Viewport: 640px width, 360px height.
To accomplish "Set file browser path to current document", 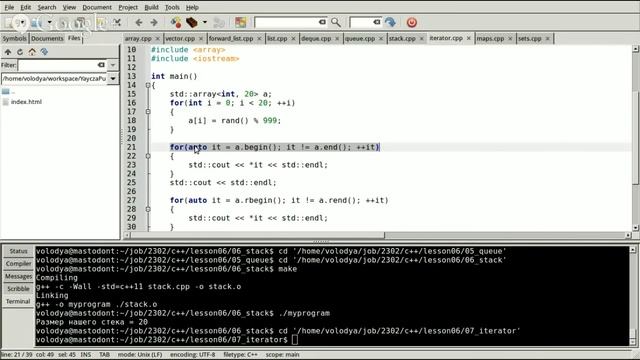I will (x=44, y=52).
